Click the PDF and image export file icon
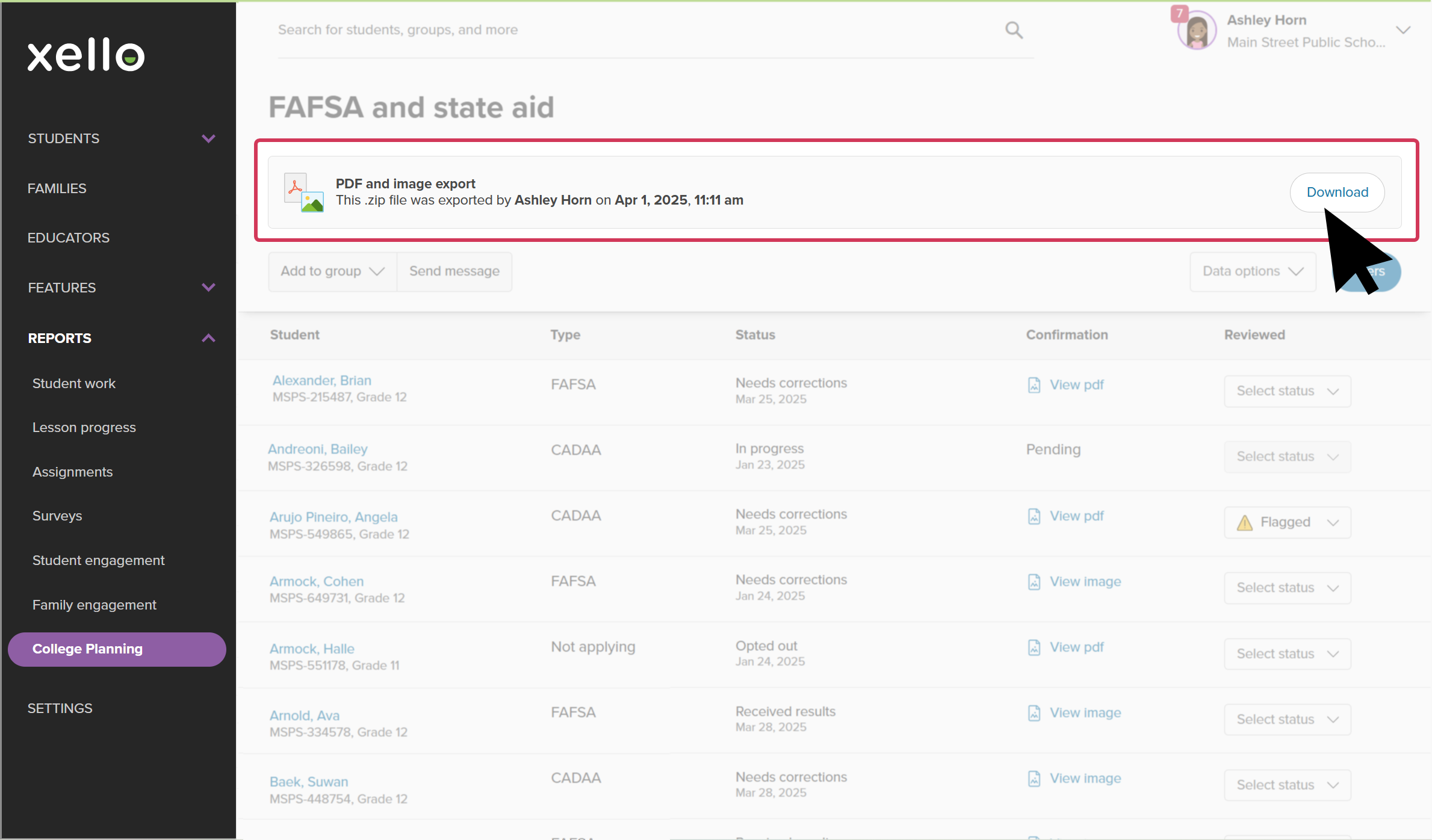 pos(304,193)
